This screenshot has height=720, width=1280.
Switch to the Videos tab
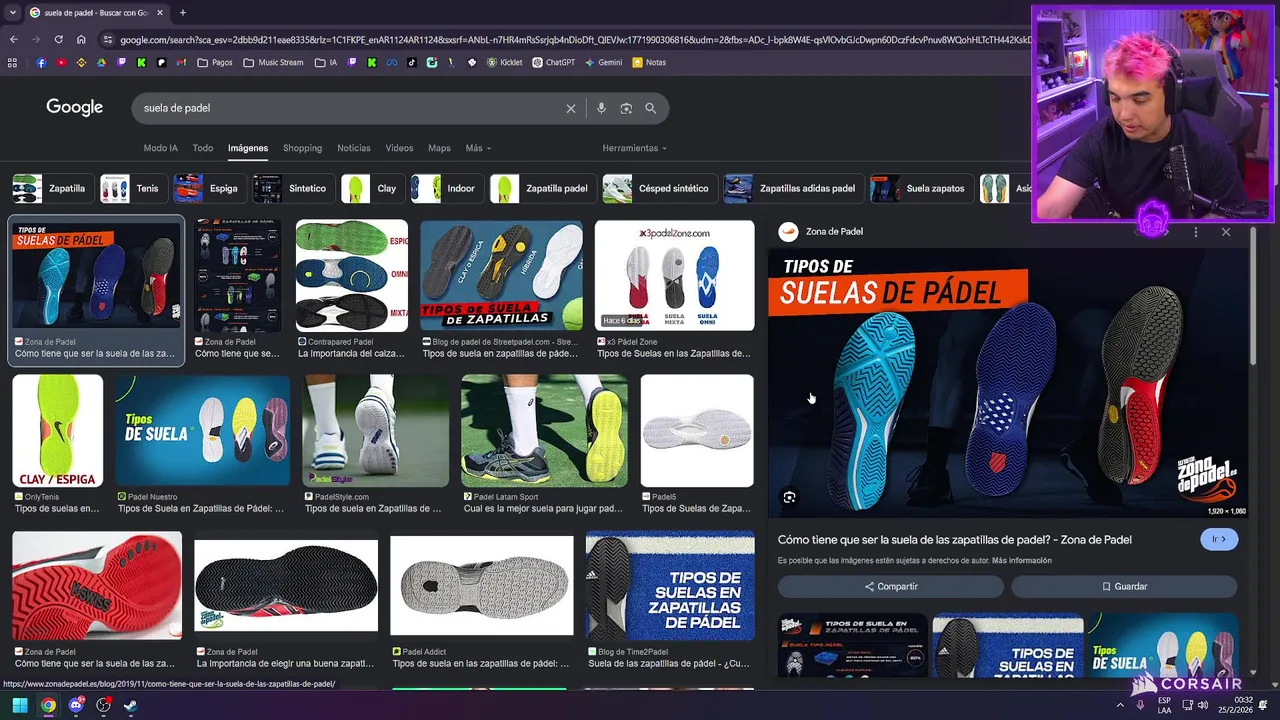[399, 148]
